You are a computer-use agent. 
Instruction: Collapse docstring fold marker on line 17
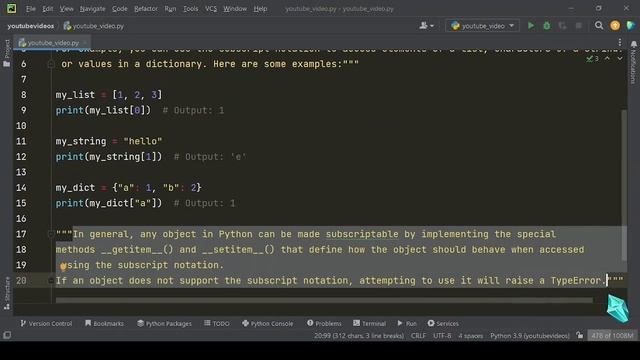(51, 234)
